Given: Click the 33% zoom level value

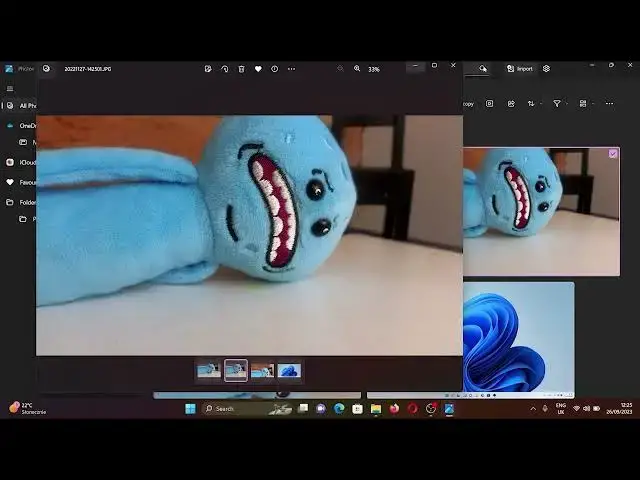Looking at the screenshot, I should point(374,69).
